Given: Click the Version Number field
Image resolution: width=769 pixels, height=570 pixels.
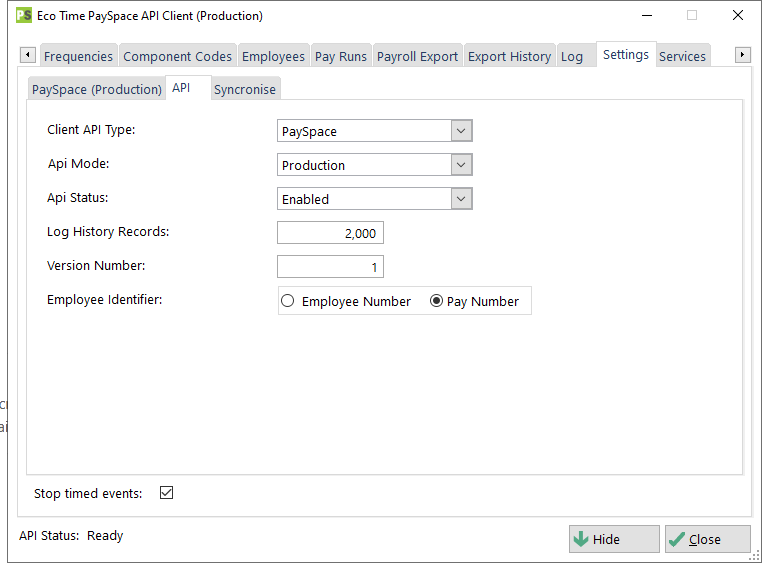Looking at the screenshot, I should pos(330,266).
